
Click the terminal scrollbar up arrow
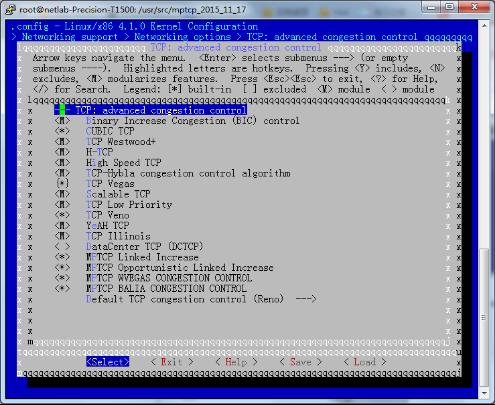(484, 26)
